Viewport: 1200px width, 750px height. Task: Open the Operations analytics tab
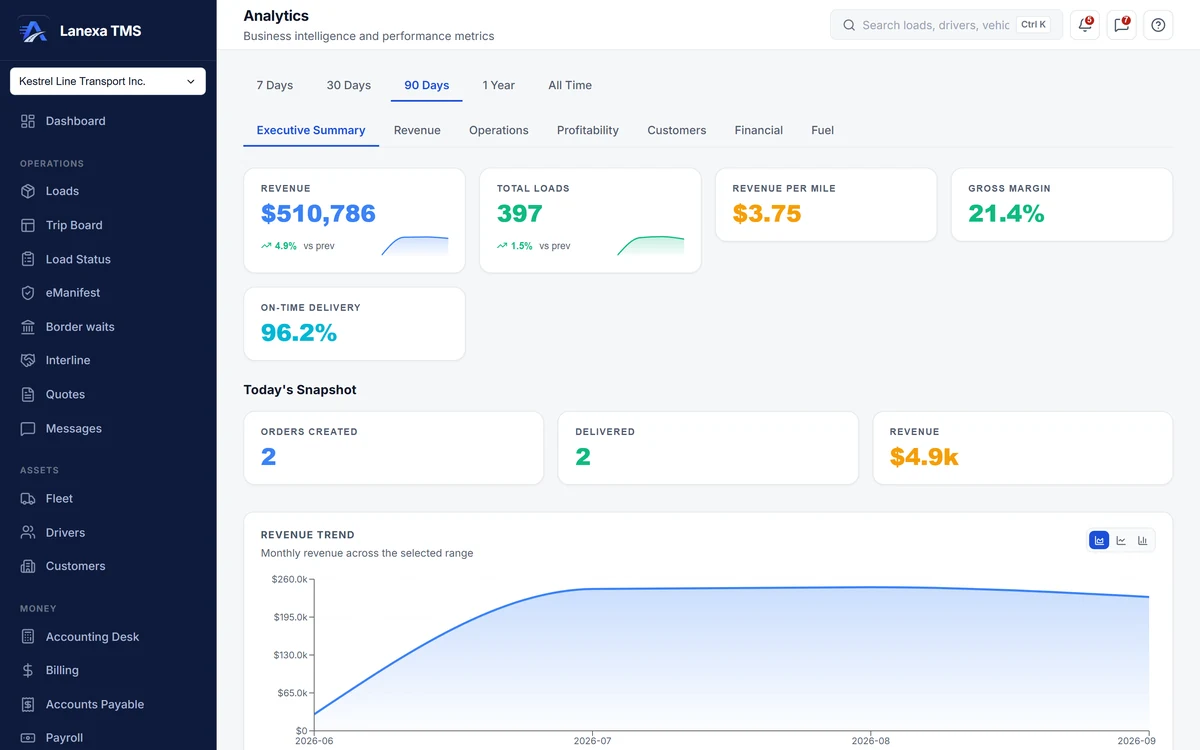[499, 130]
